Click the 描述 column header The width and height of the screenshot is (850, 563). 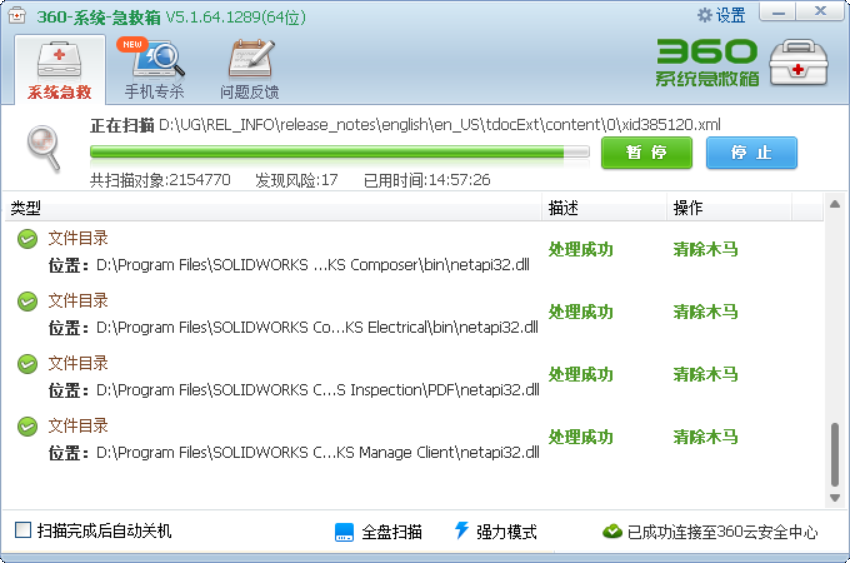(x=604, y=208)
